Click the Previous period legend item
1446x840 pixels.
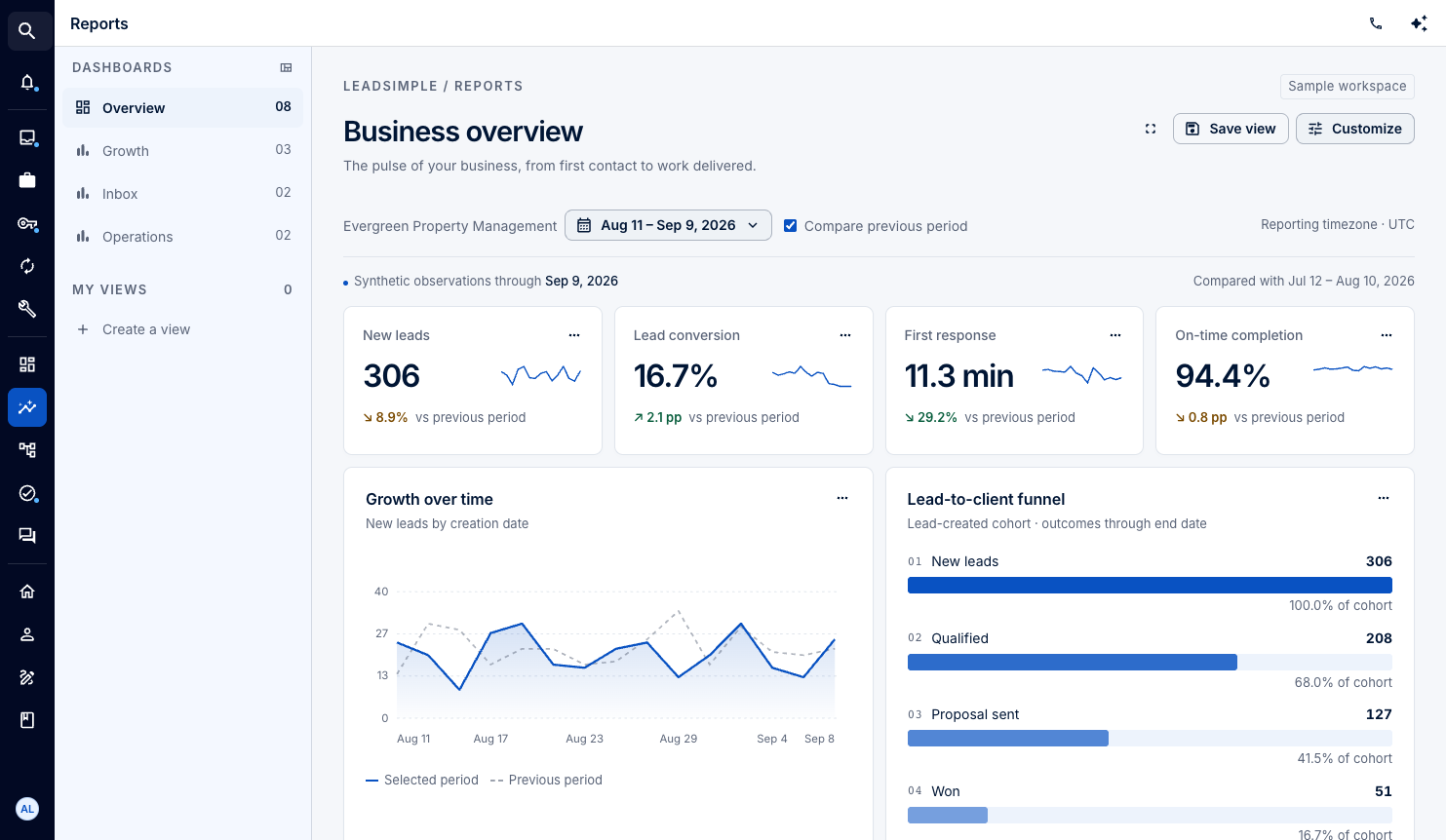point(546,780)
